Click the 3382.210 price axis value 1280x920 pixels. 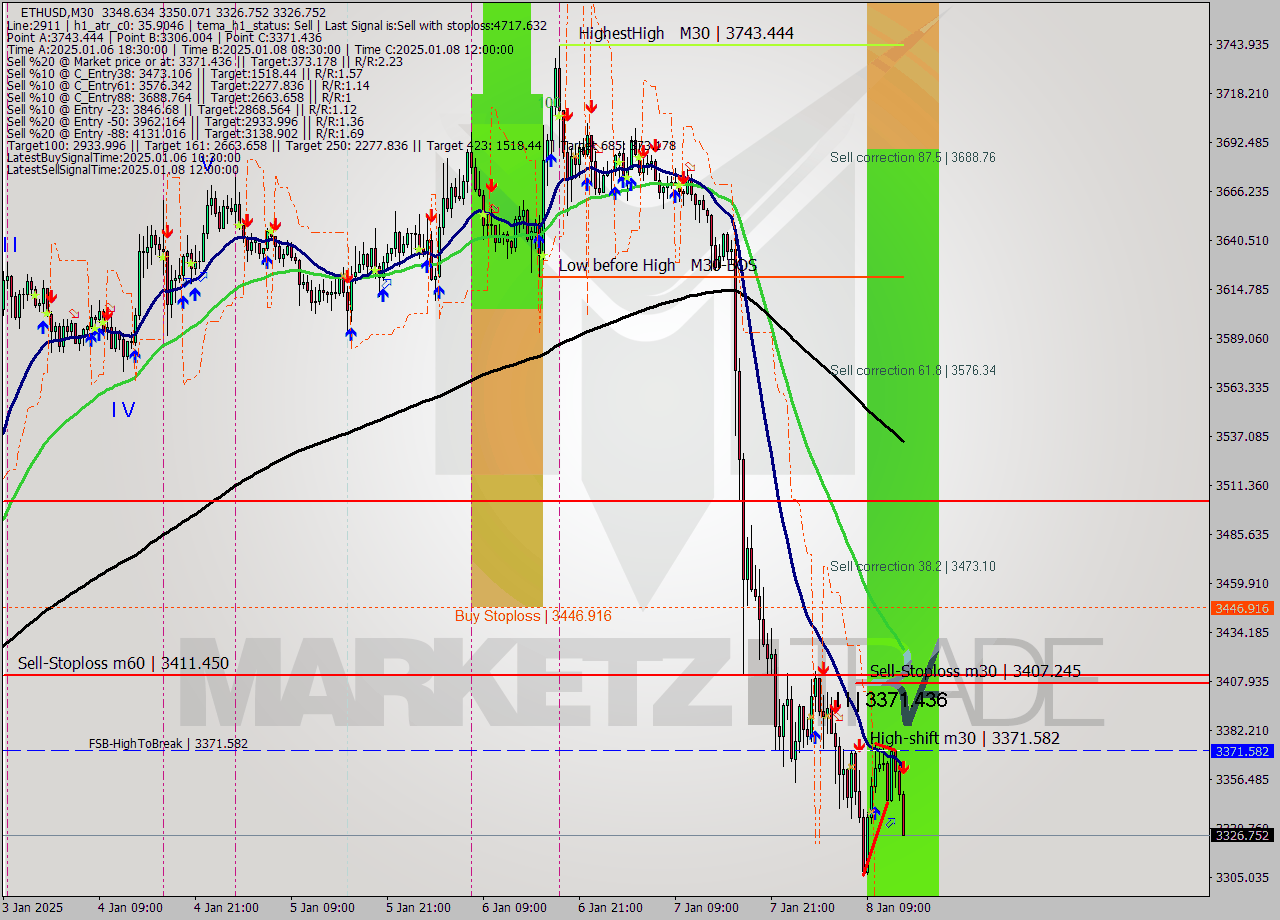point(1241,730)
